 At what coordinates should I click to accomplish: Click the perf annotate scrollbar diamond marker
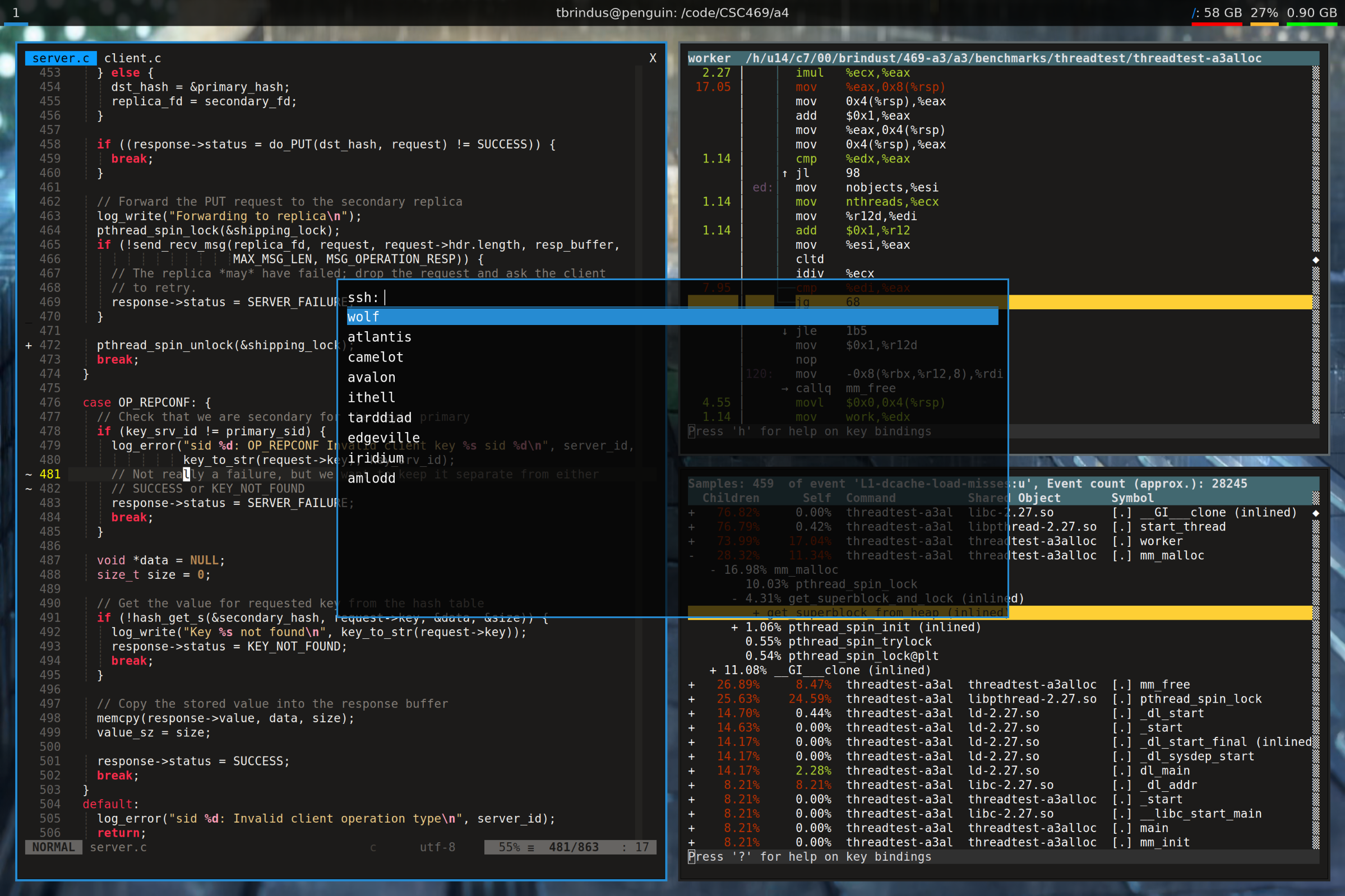pos(1315,260)
